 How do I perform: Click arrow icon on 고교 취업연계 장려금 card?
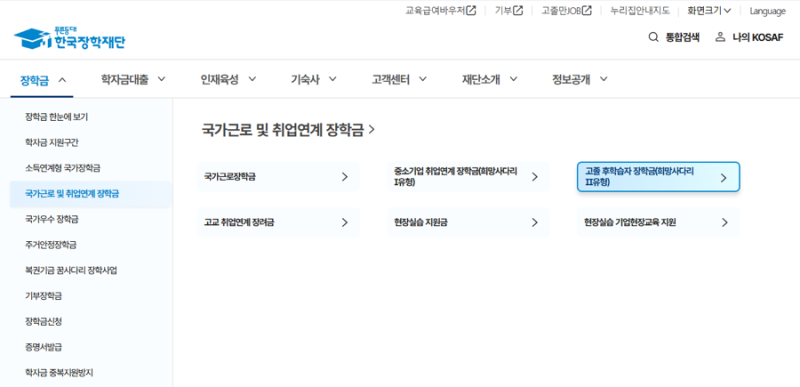pyautogui.click(x=345, y=222)
